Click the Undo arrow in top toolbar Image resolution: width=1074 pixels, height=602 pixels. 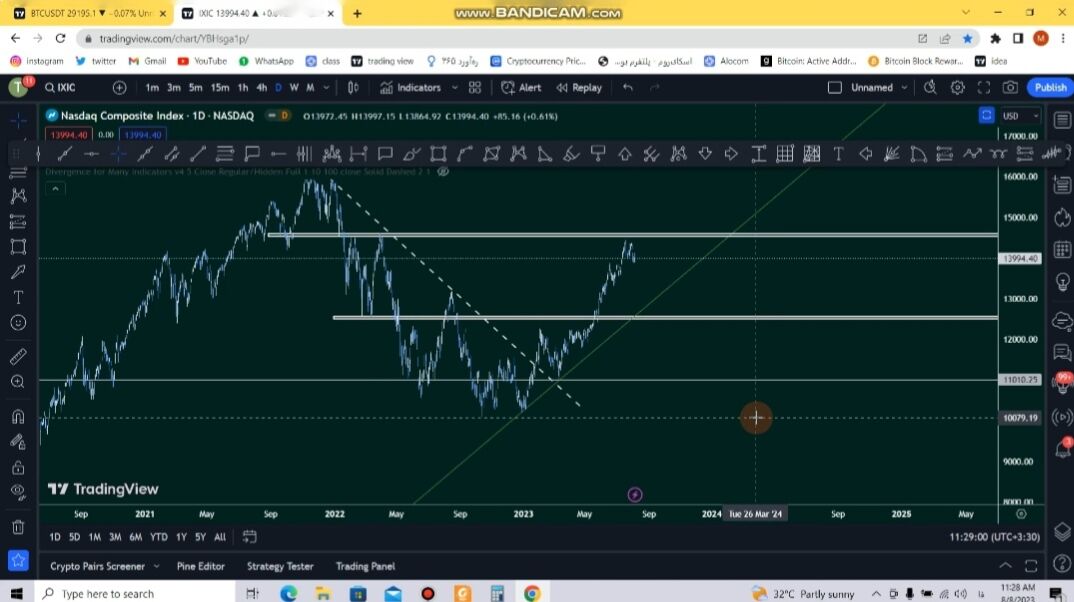click(628, 87)
